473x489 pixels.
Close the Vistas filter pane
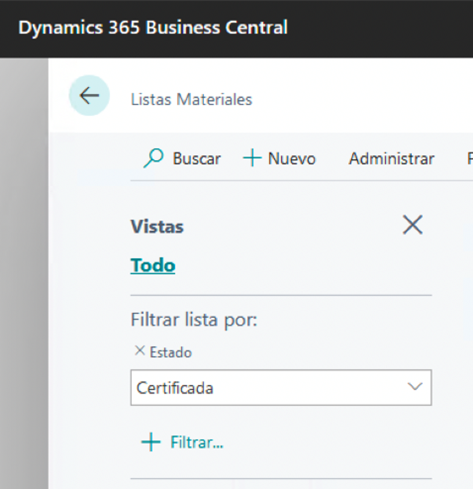point(413,225)
